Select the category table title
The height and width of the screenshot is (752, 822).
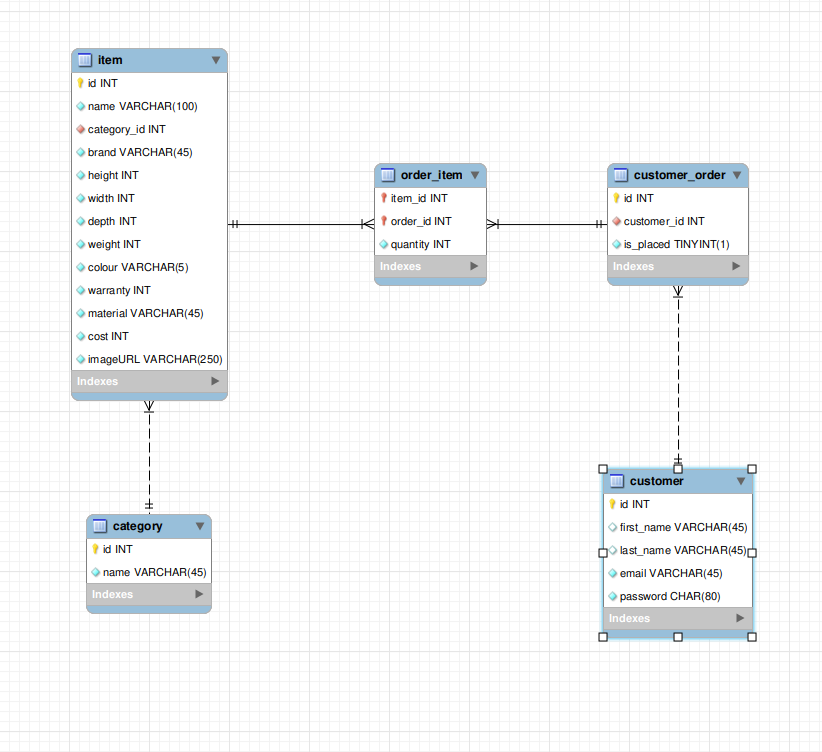pos(137,526)
